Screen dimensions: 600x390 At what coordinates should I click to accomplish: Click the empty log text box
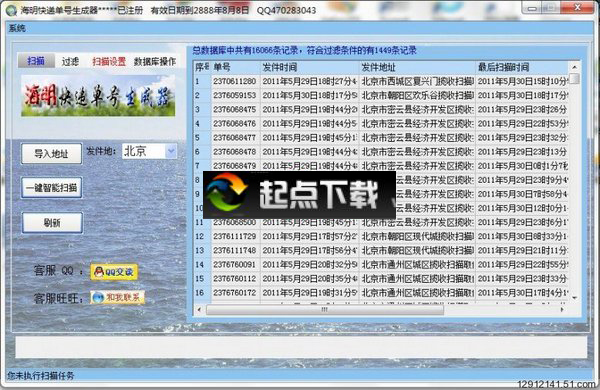(x=301, y=347)
